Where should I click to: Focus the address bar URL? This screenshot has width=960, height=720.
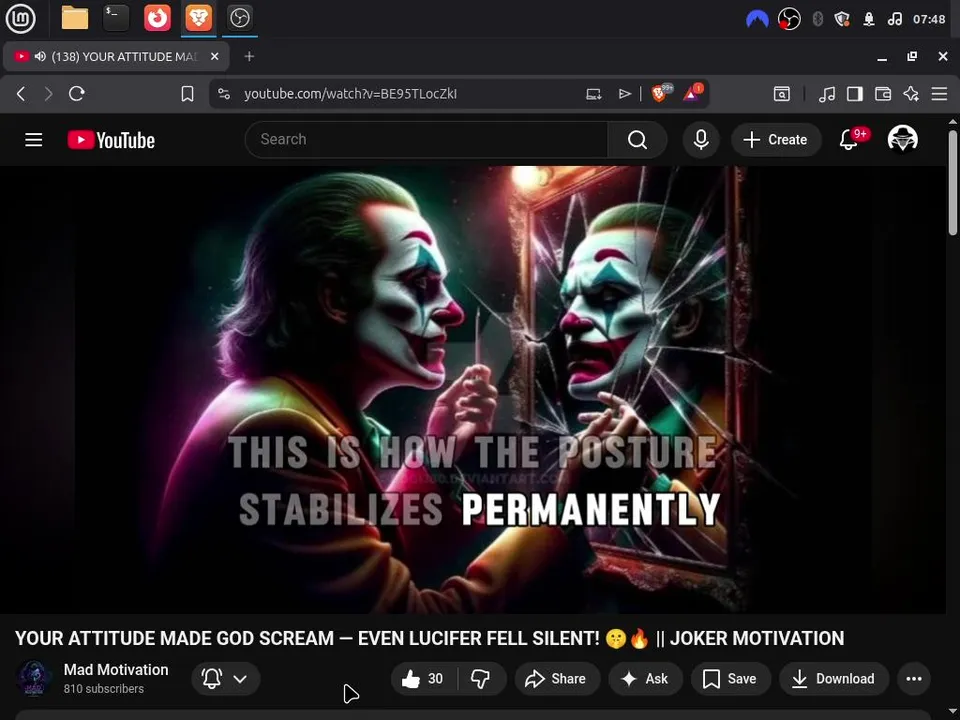[350, 94]
